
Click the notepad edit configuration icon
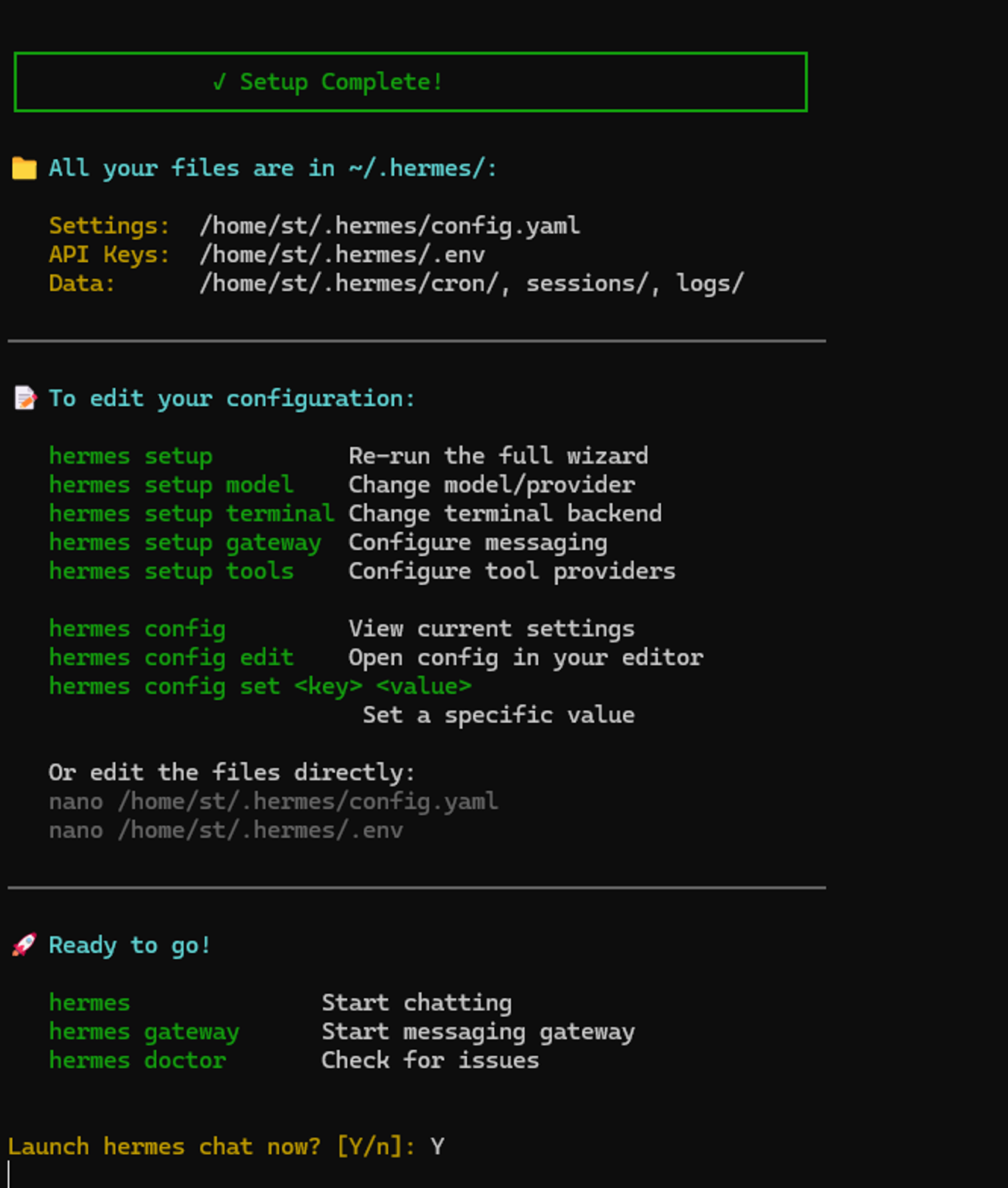click(x=25, y=399)
